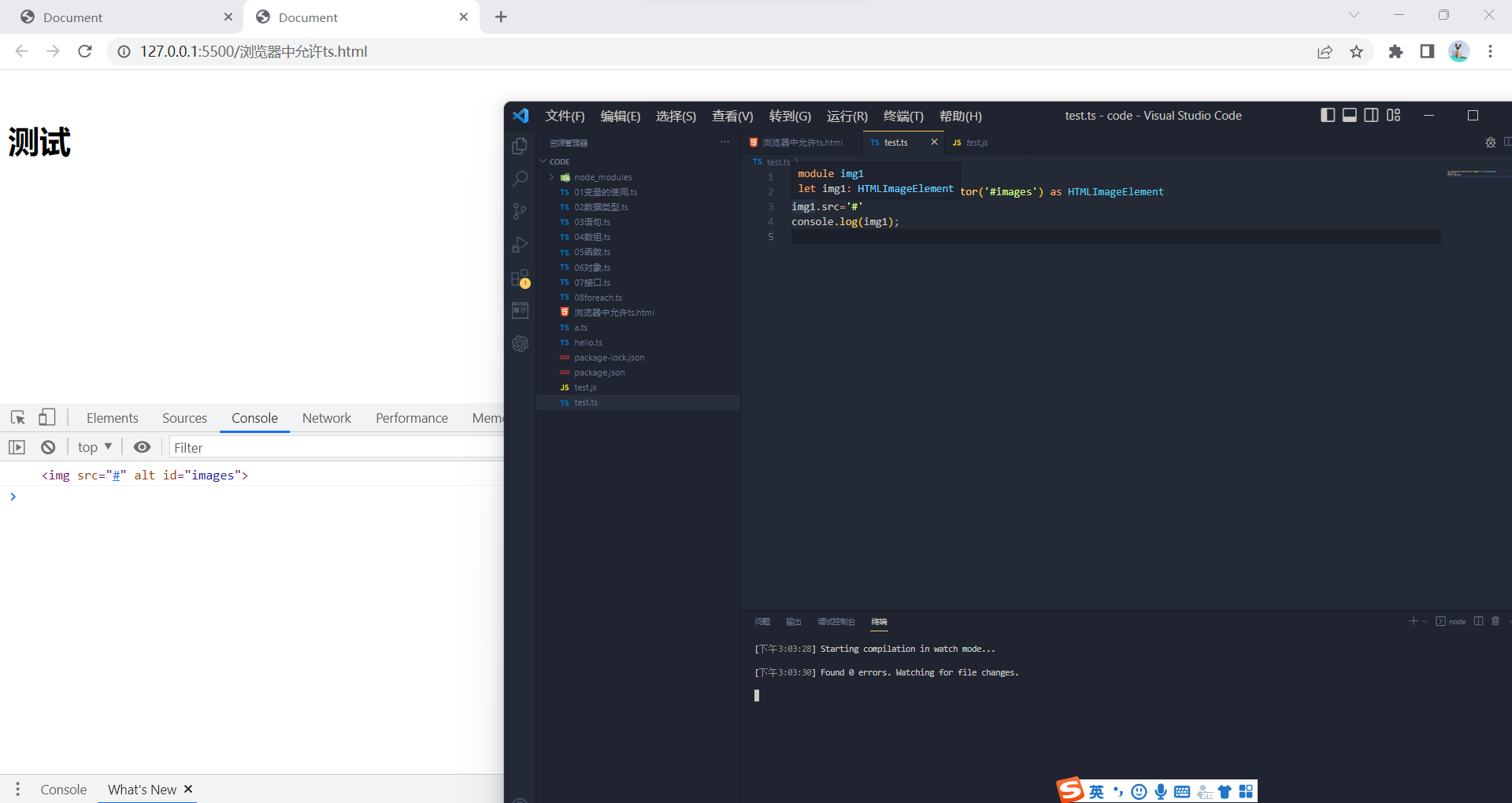The image size is (1512, 803).
Task: Open the Source Control view
Action: (x=520, y=211)
